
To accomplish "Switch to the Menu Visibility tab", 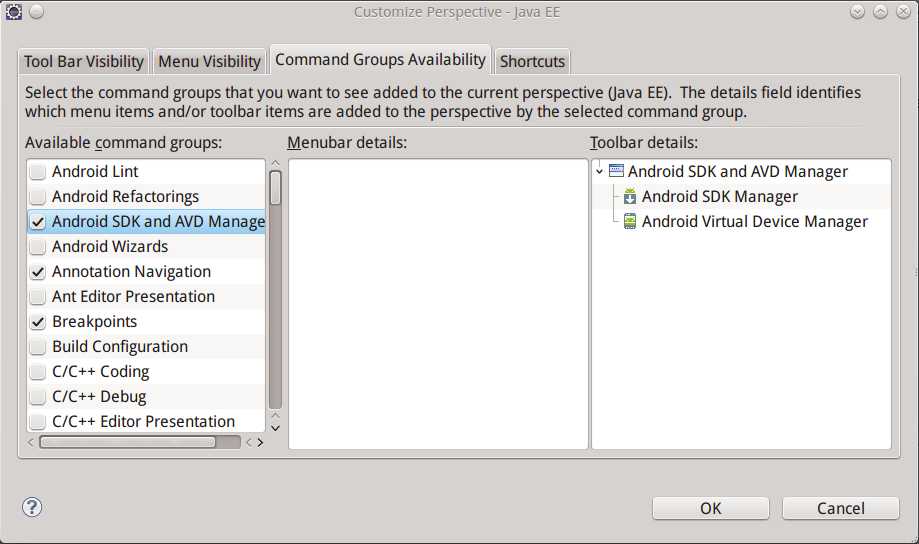I will (x=209, y=61).
